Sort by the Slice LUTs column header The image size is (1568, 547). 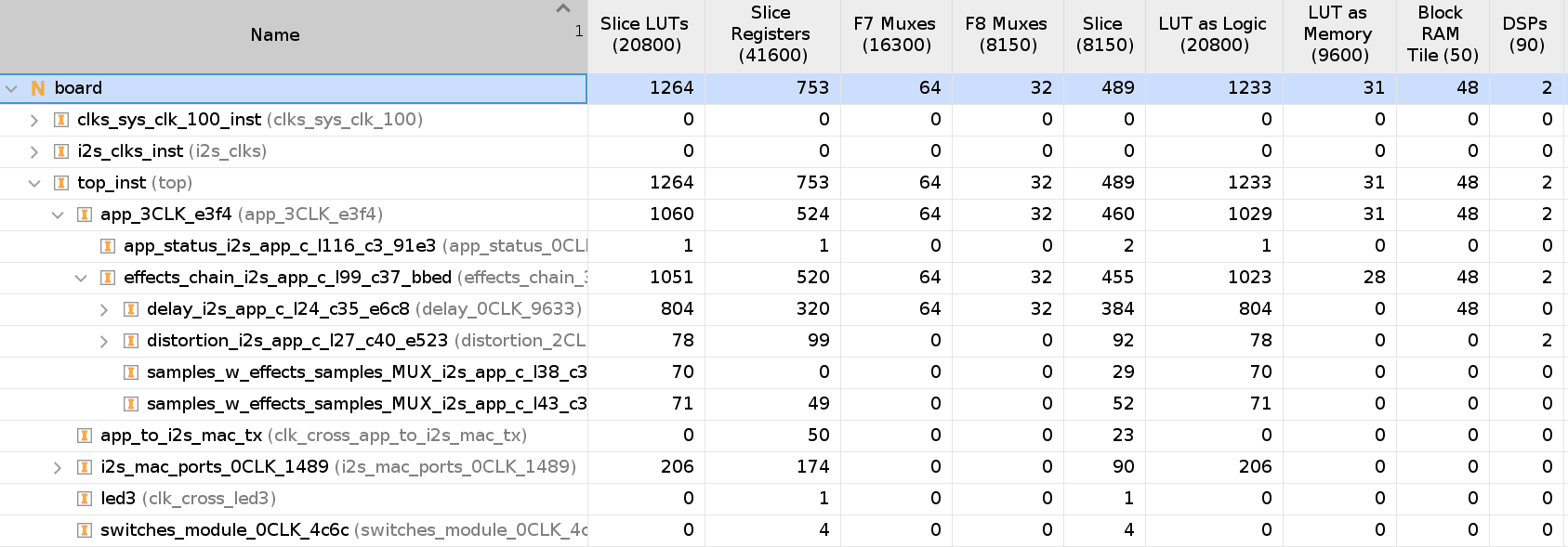point(646,34)
